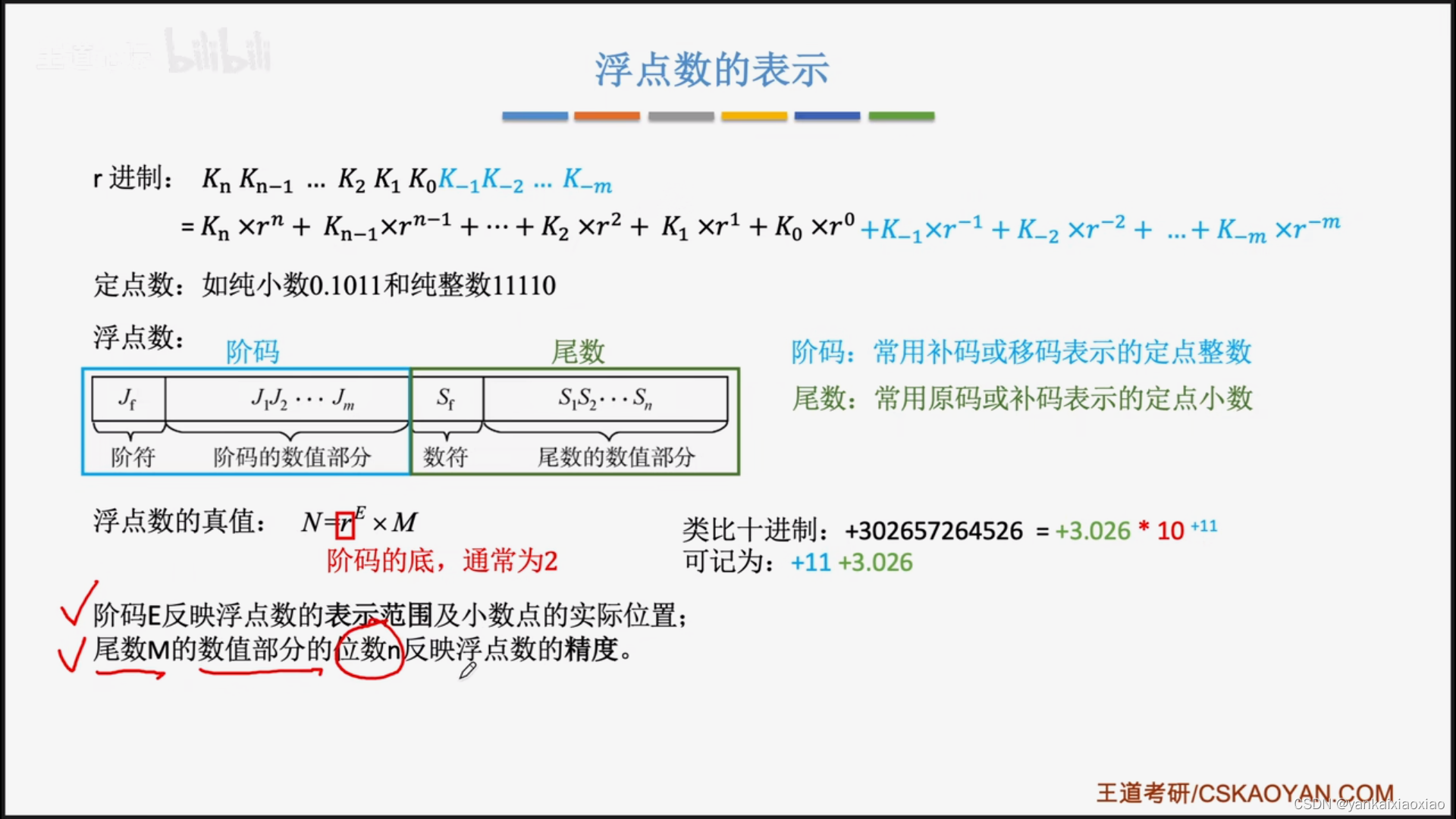Click the 'r 进制:' label
The image size is (1456, 819).
[x=133, y=179]
